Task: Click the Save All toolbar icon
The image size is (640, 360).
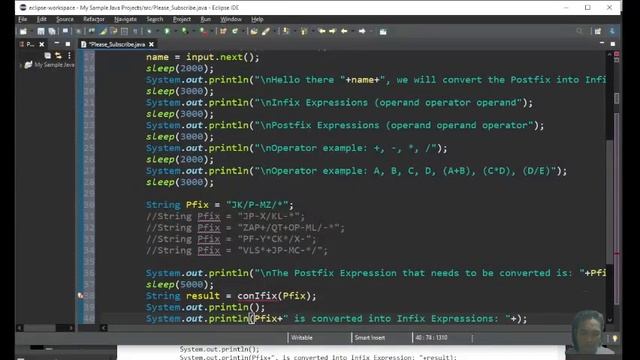Action: click(52, 31)
